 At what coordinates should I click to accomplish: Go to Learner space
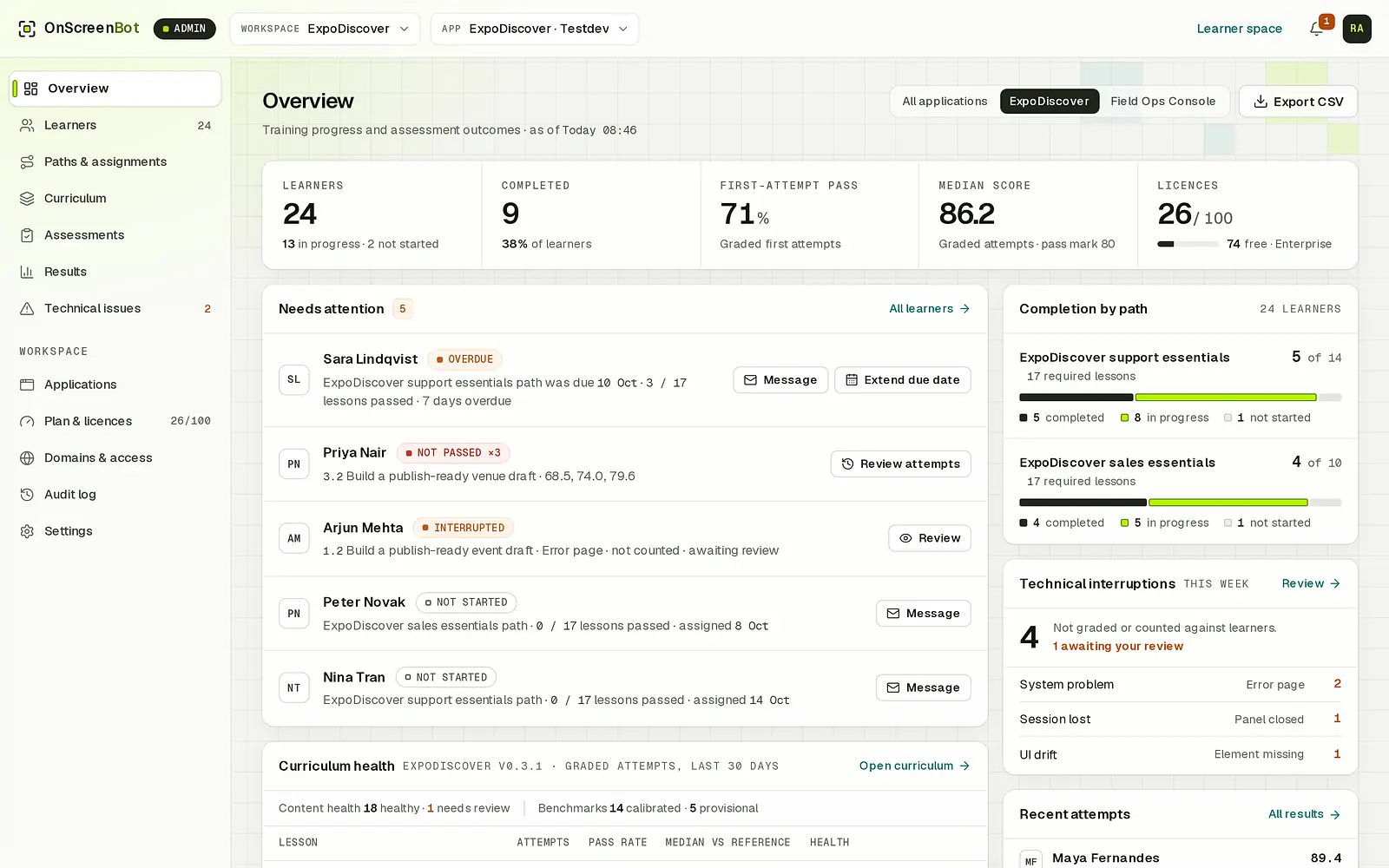pyautogui.click(x=1239, y=29)
